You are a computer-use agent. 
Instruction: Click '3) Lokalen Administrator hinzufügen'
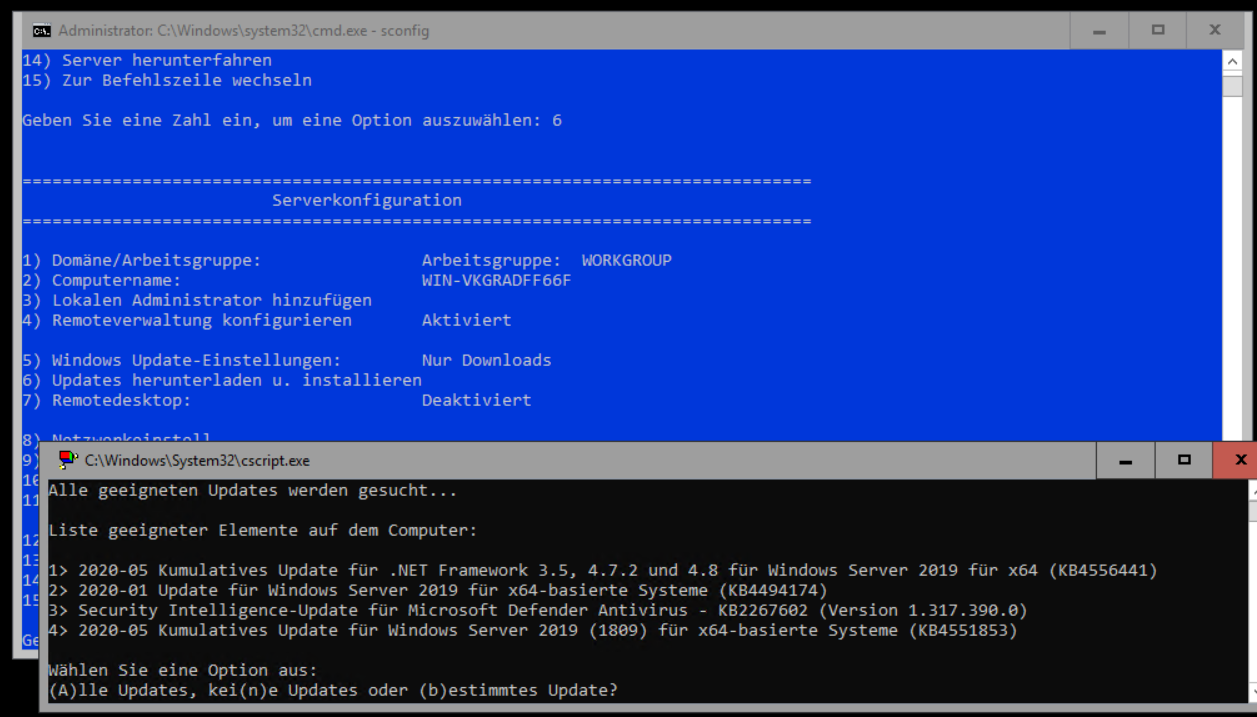click(197, 300)
